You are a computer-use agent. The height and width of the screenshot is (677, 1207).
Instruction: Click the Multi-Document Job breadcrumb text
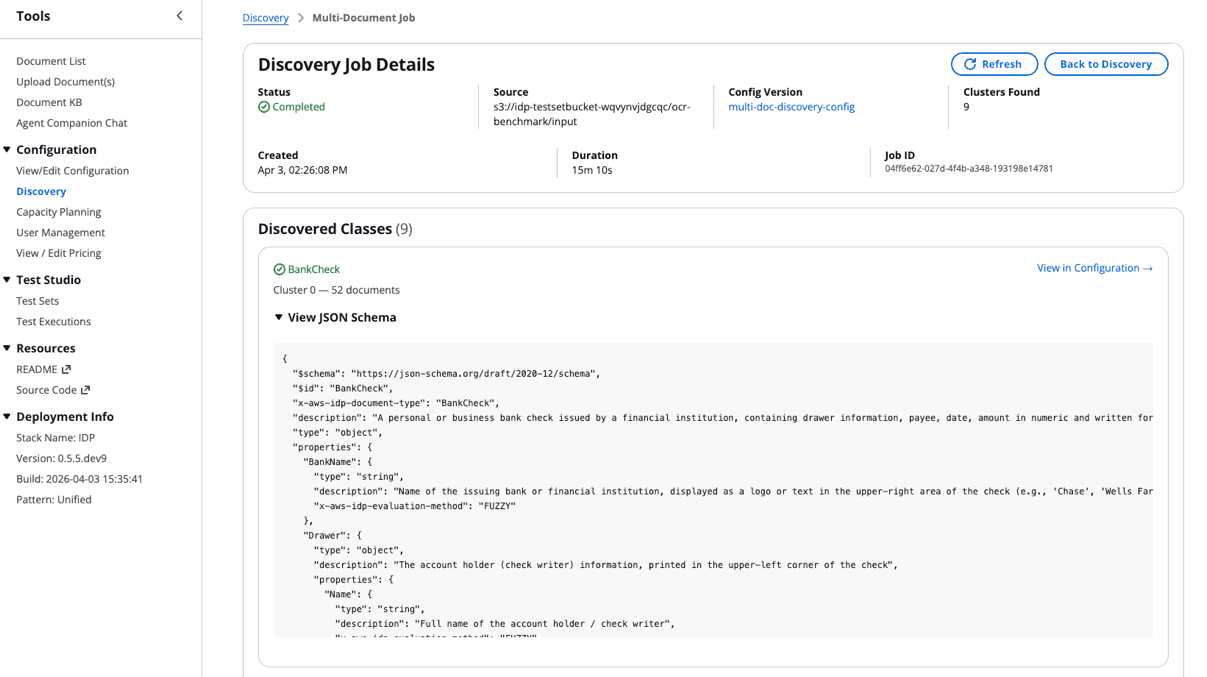pos(363,18)
